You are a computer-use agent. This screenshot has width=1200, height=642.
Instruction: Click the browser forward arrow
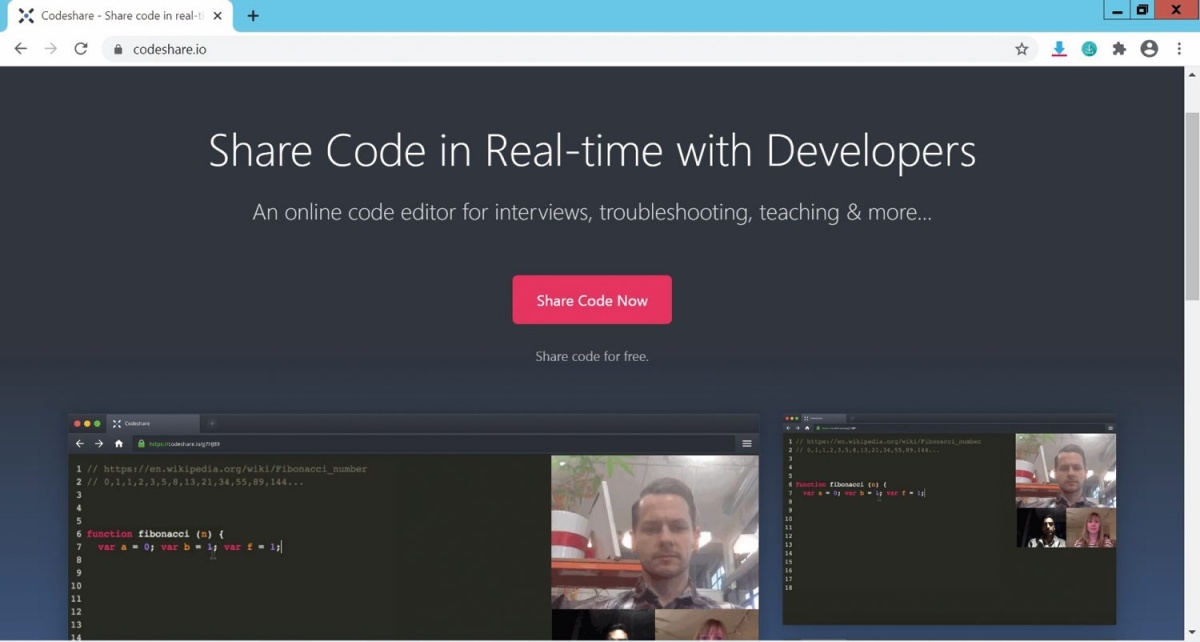51,49
